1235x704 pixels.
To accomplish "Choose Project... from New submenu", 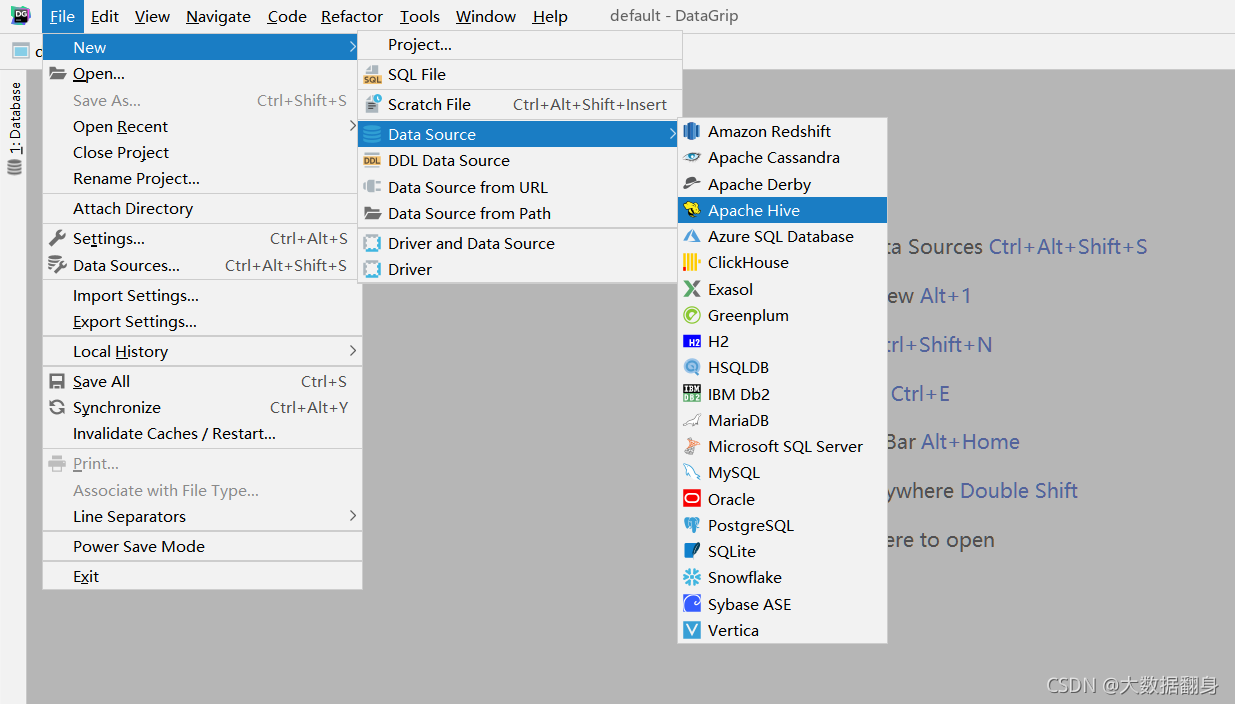I will [520, 45].
